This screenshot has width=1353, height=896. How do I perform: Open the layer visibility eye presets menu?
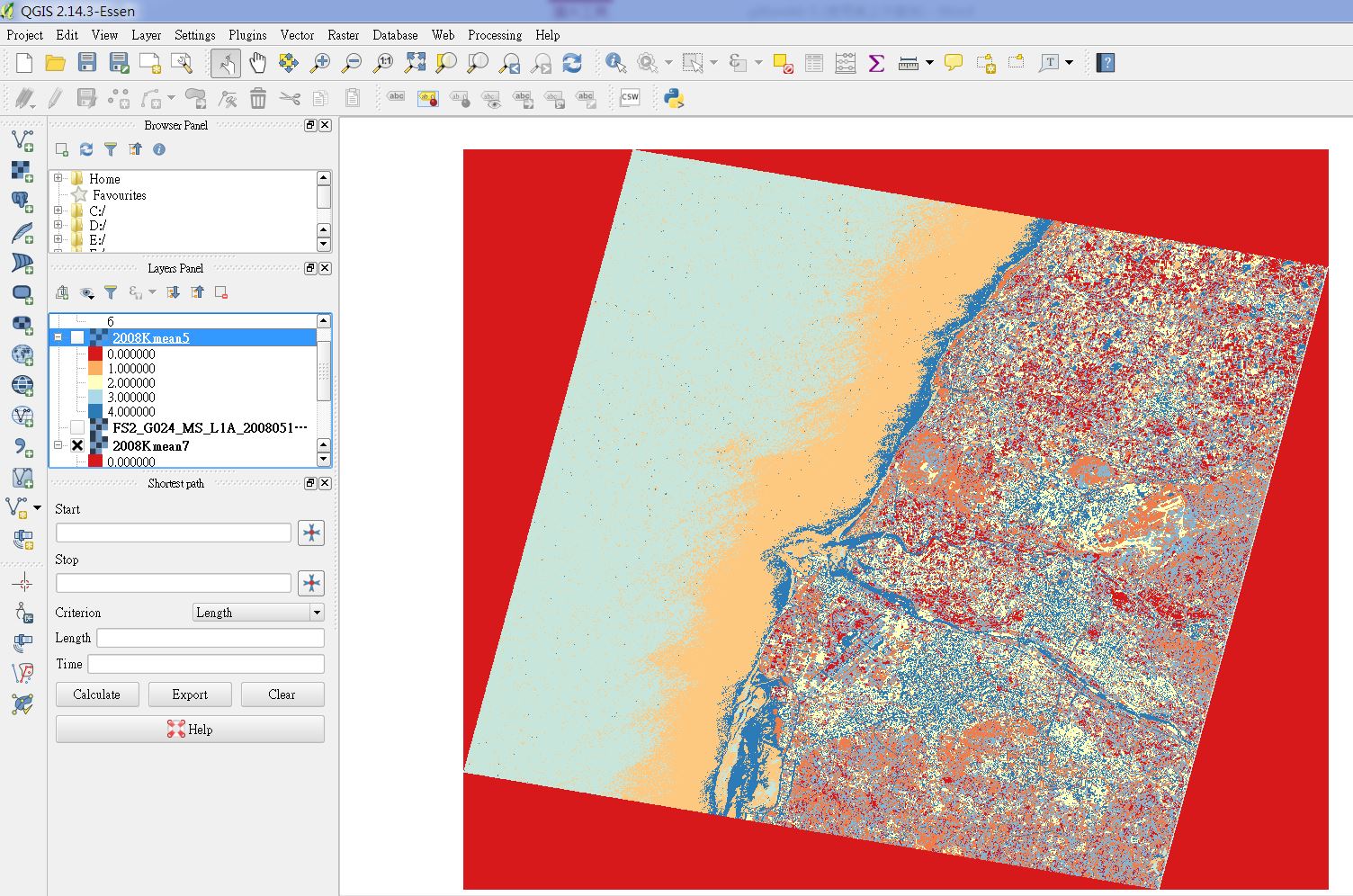(x=87, y=292)
